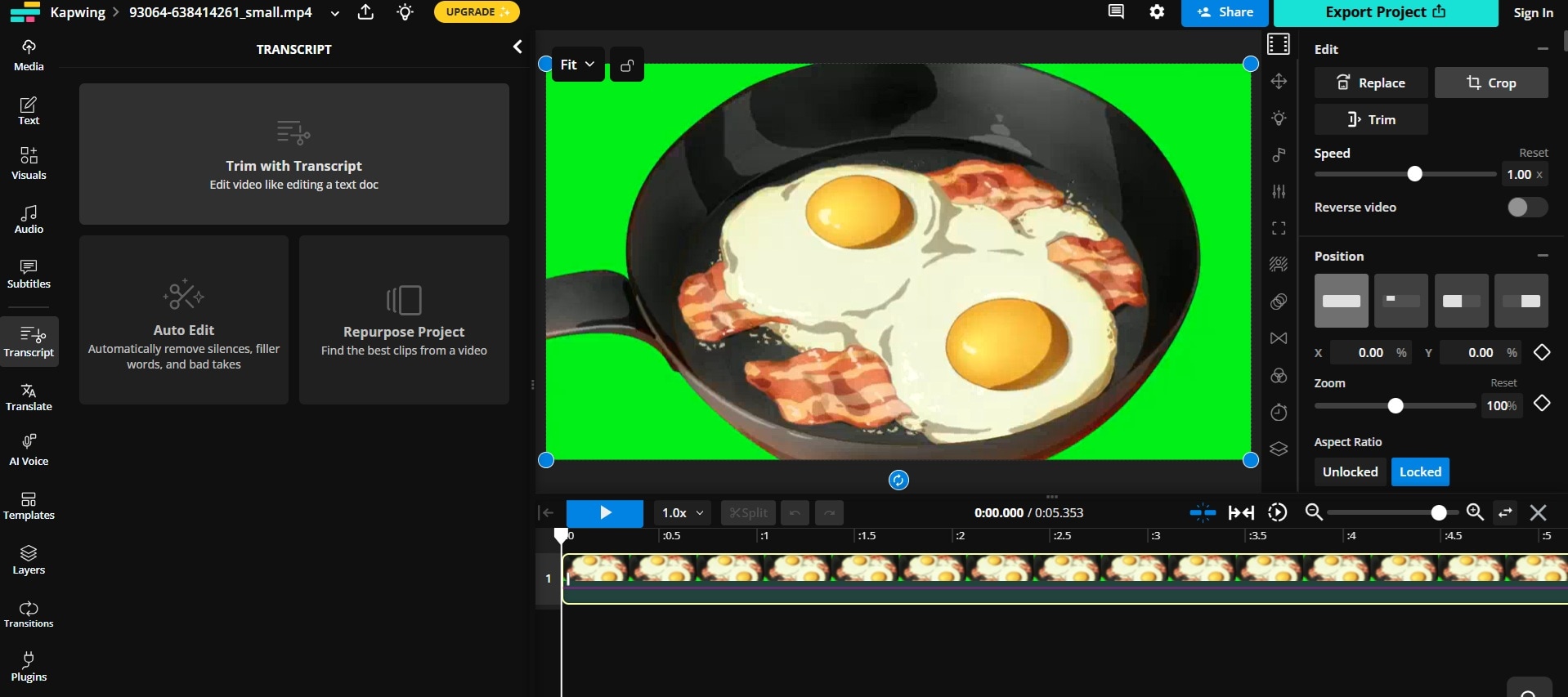Open the Repurpose Project card
1568x697 pixels.
coord(404,320)
